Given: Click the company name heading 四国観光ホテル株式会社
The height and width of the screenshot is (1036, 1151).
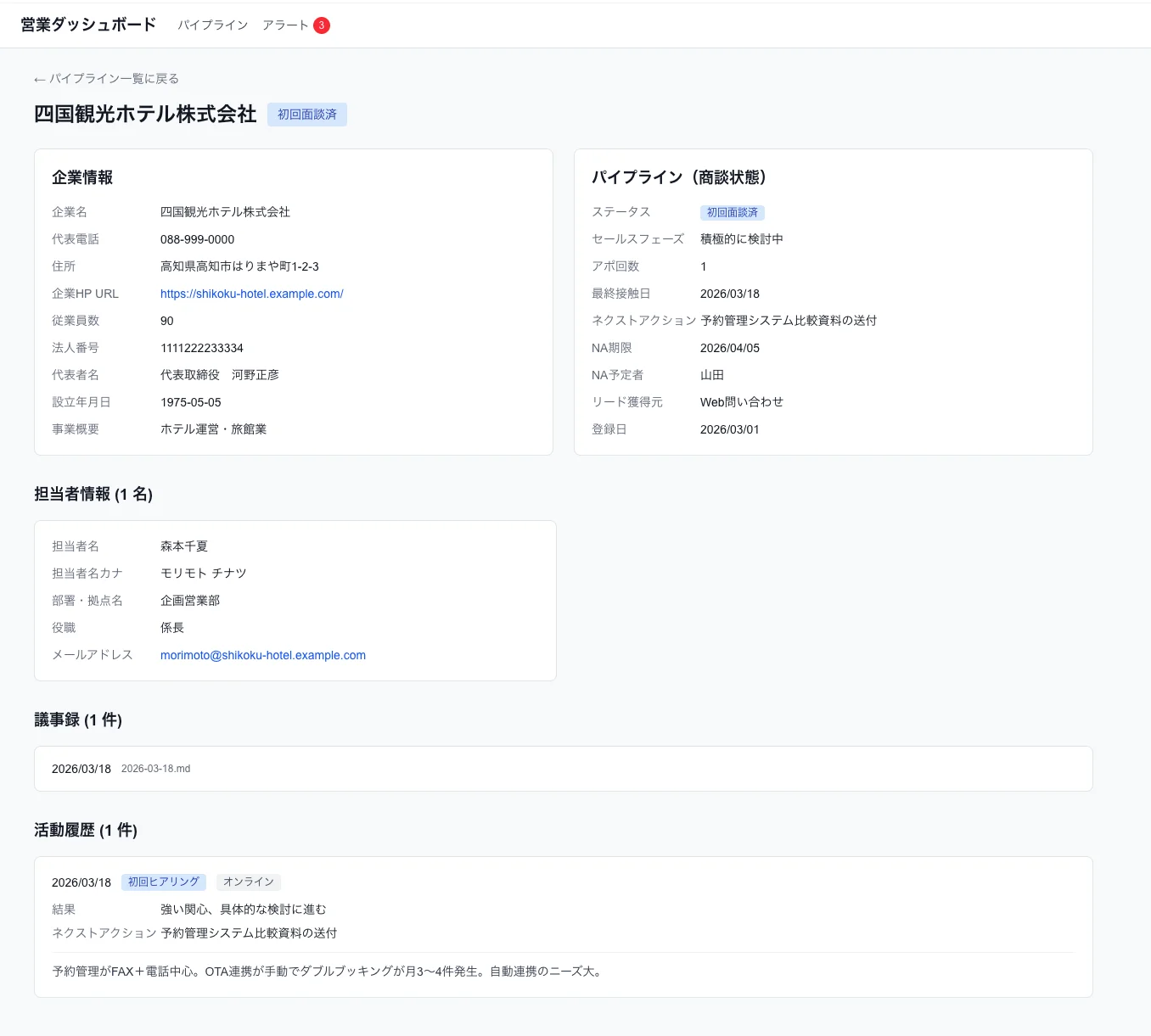Looking at the screenshot, I should coord(145,115).
